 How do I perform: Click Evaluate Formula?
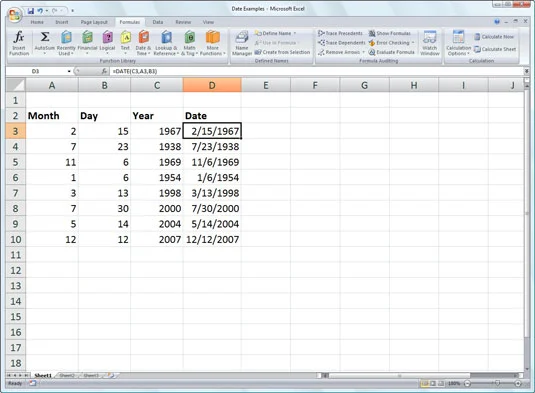[x=392, y=52]
